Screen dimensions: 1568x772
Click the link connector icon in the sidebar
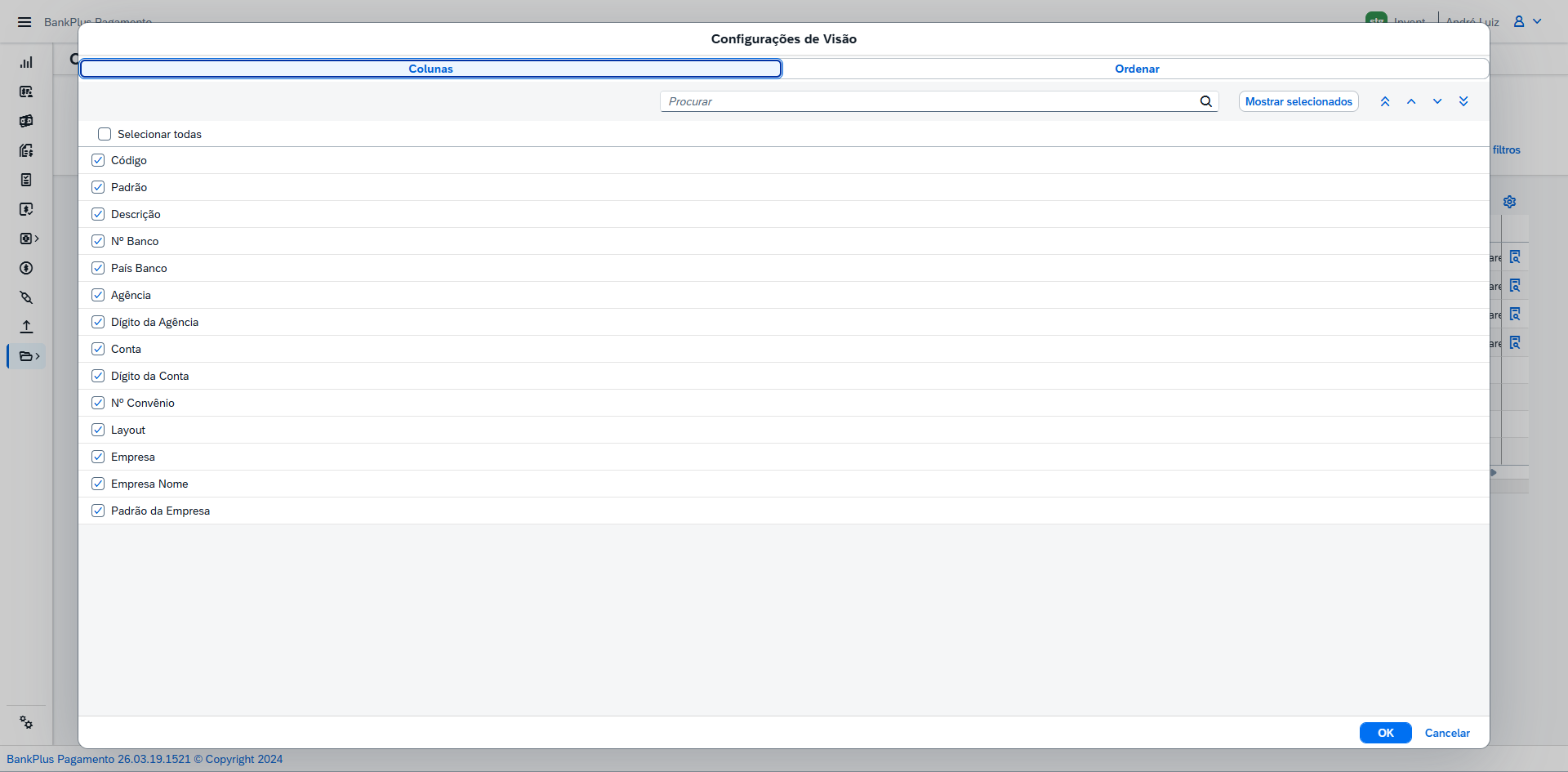[26, 297]
